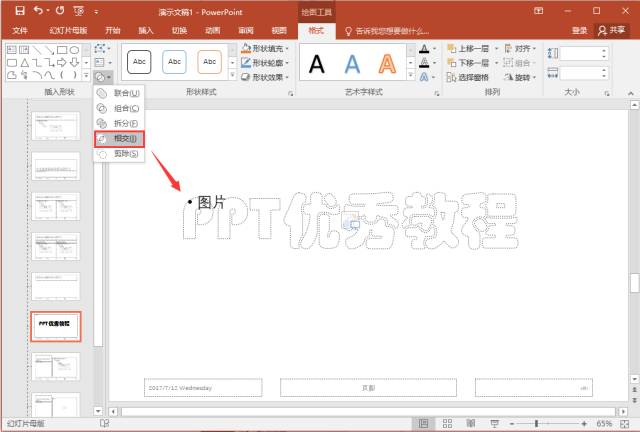Select the straight line shape
The image size is (640, 432).
(x=37, y=50)
